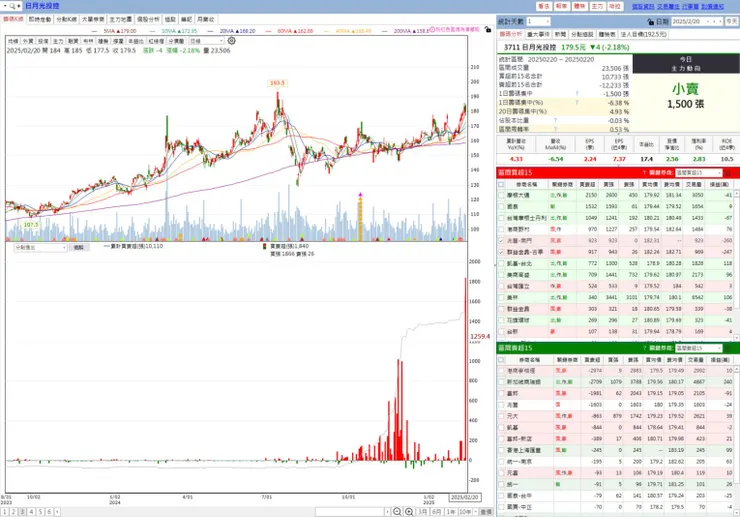Click the help question mark next to 1日籌碼集中 (張)
This screenshot has height=517, width=740.
tap(577, 93)
